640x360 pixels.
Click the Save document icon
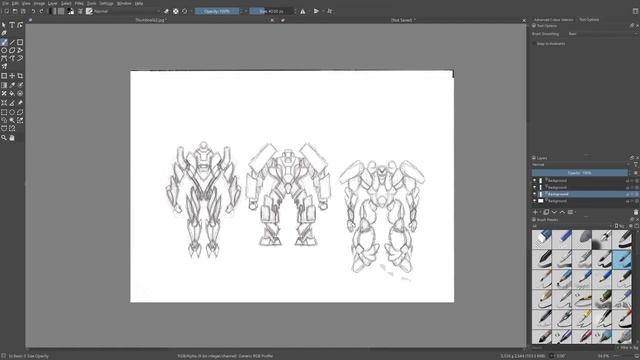coord(23,11)
